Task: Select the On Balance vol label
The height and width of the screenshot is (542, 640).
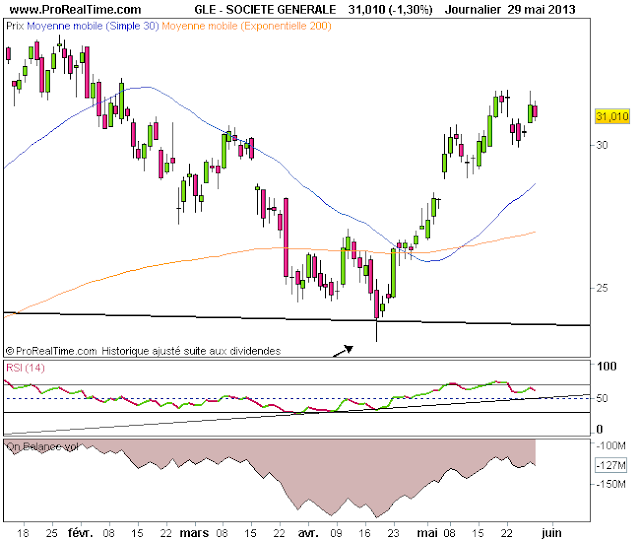Action: (42, 446)
